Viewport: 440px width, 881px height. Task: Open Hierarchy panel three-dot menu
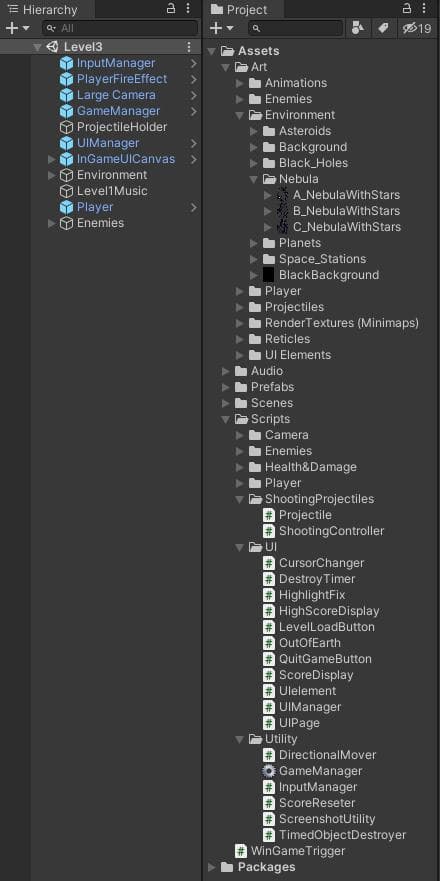pyautogui.click(x=188, y=8)
